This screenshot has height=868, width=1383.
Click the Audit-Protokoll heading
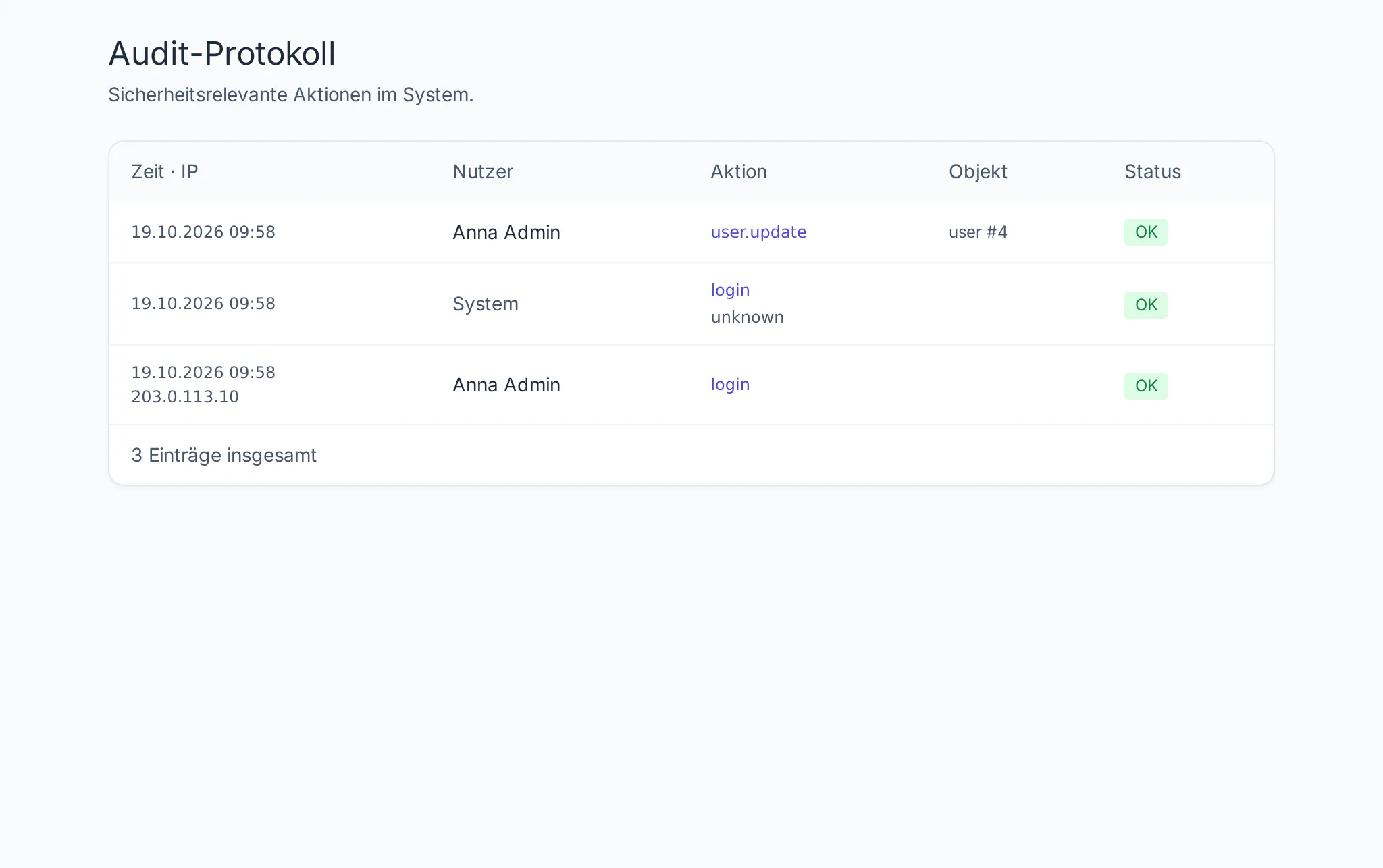[221, 53]
